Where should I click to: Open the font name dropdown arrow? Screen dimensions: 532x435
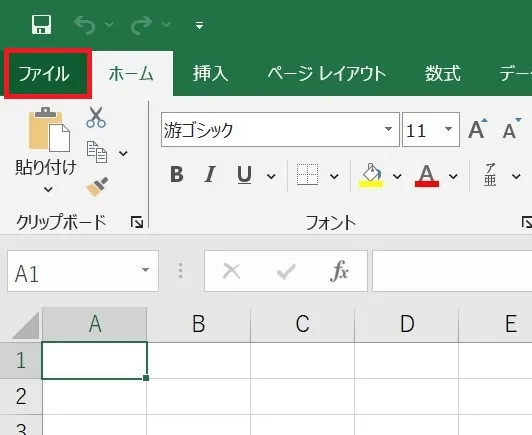click(388, 129)
